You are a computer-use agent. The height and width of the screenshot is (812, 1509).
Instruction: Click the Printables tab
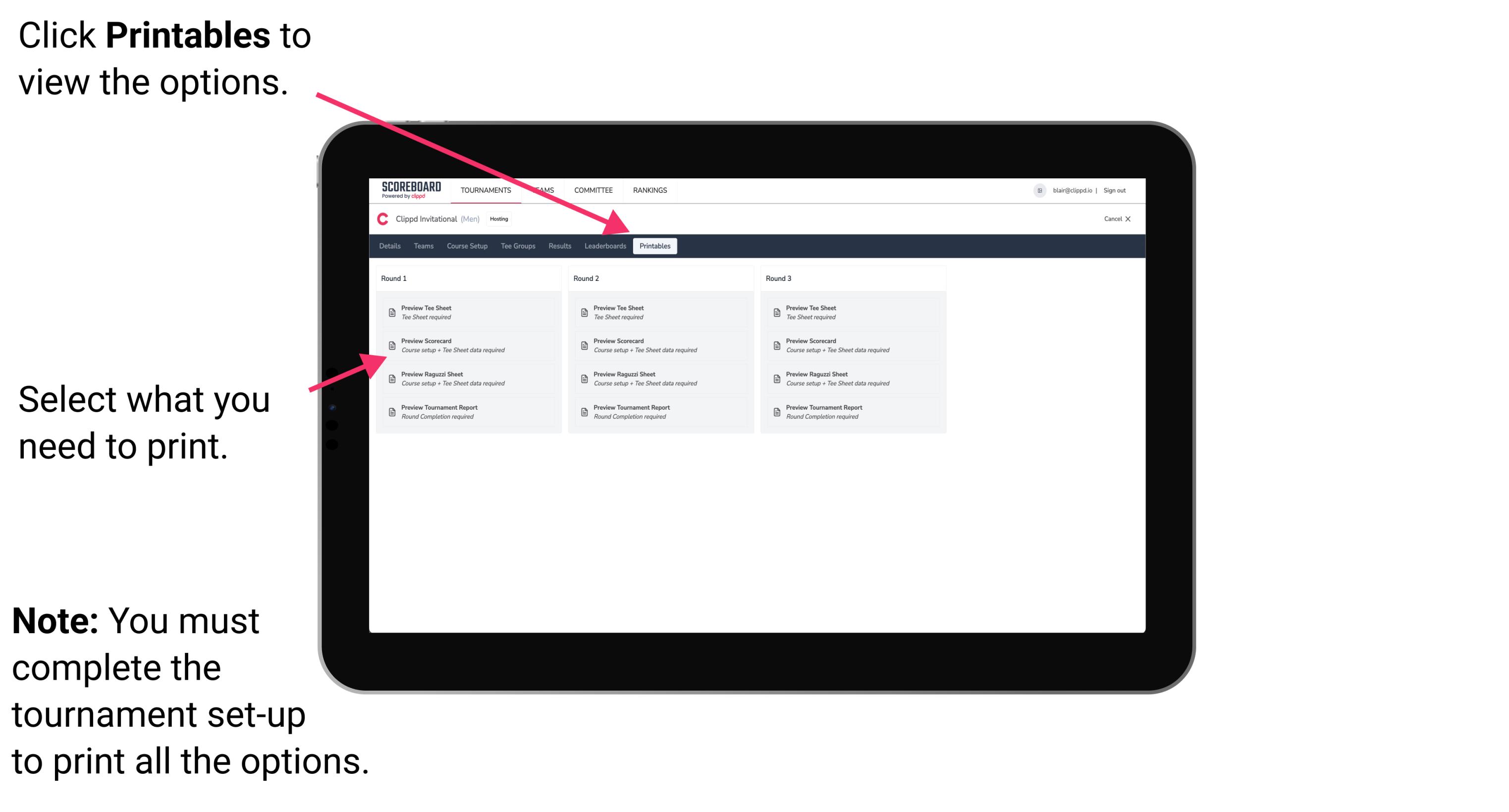coord(654,246)
